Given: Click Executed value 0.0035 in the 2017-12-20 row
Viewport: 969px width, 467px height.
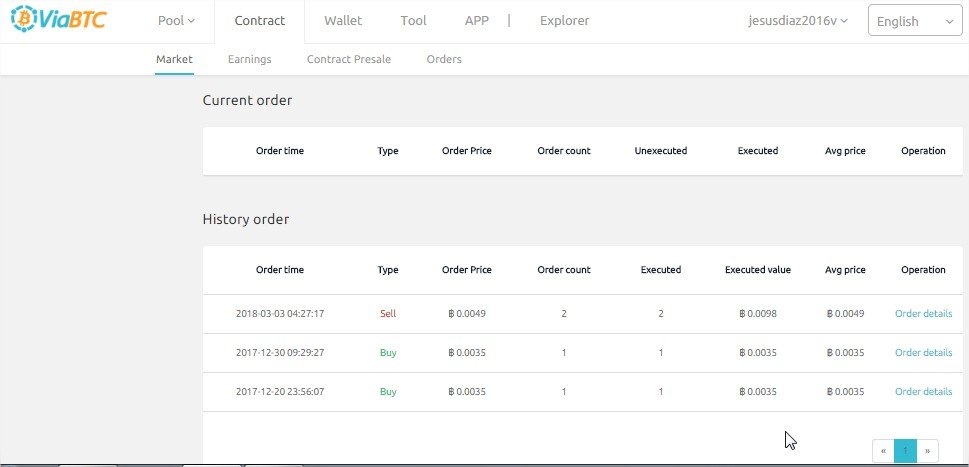Looking at the screenshot, I should [758, 392].
